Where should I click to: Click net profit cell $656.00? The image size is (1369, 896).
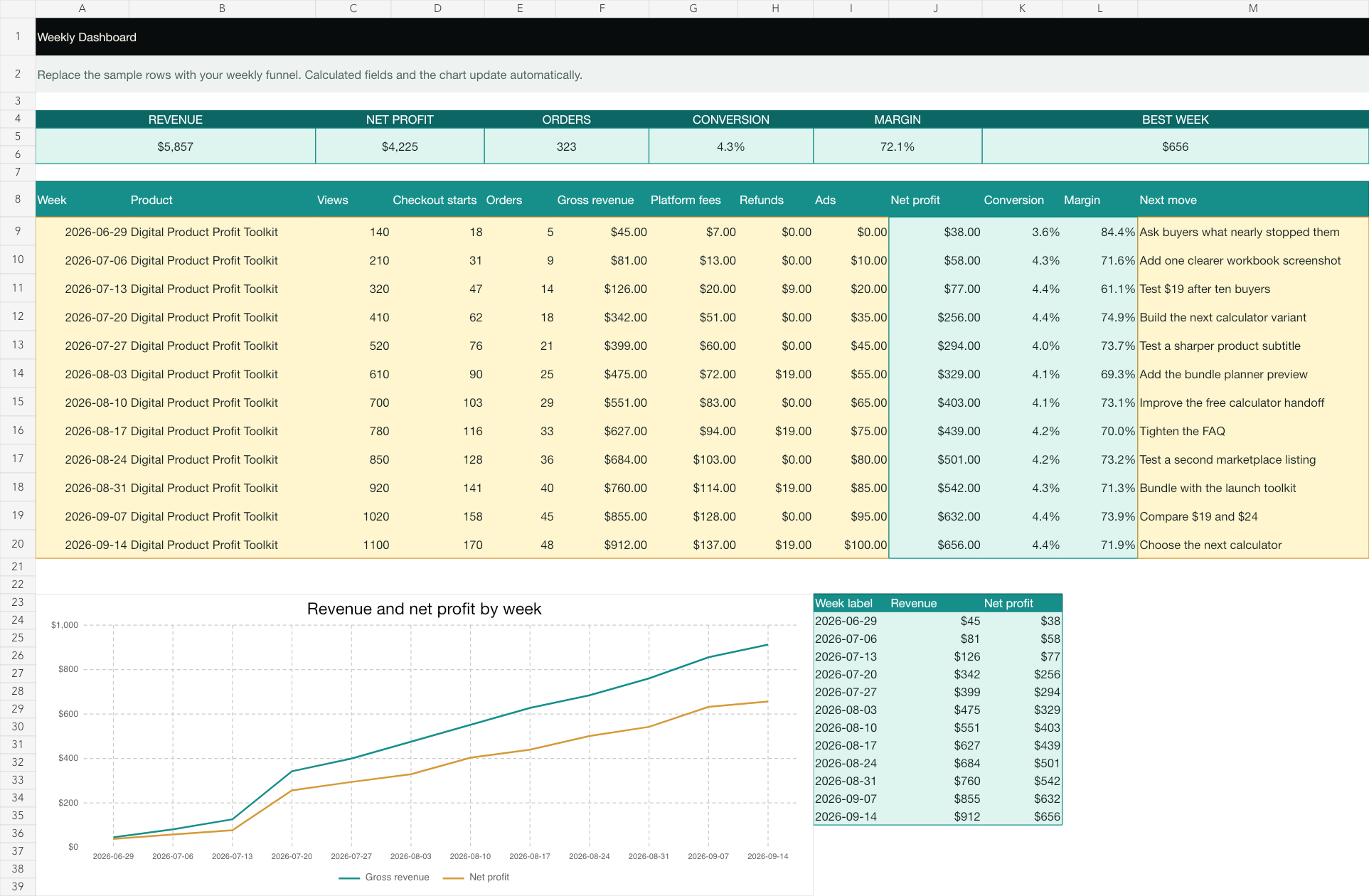tap(935, 545)
